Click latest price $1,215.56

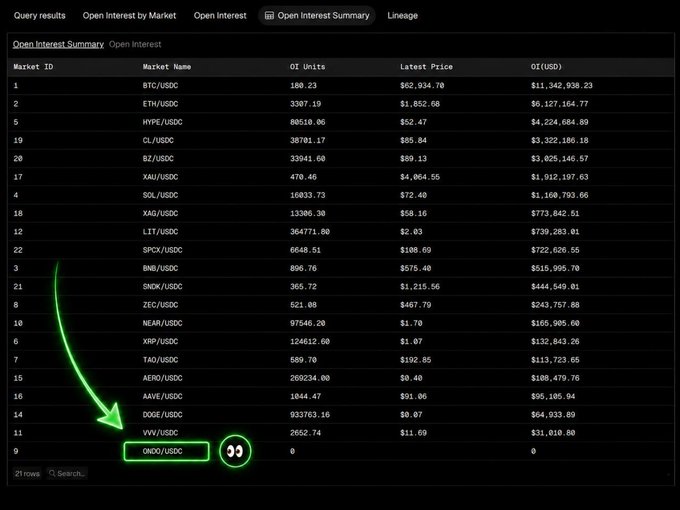(420, 287)
